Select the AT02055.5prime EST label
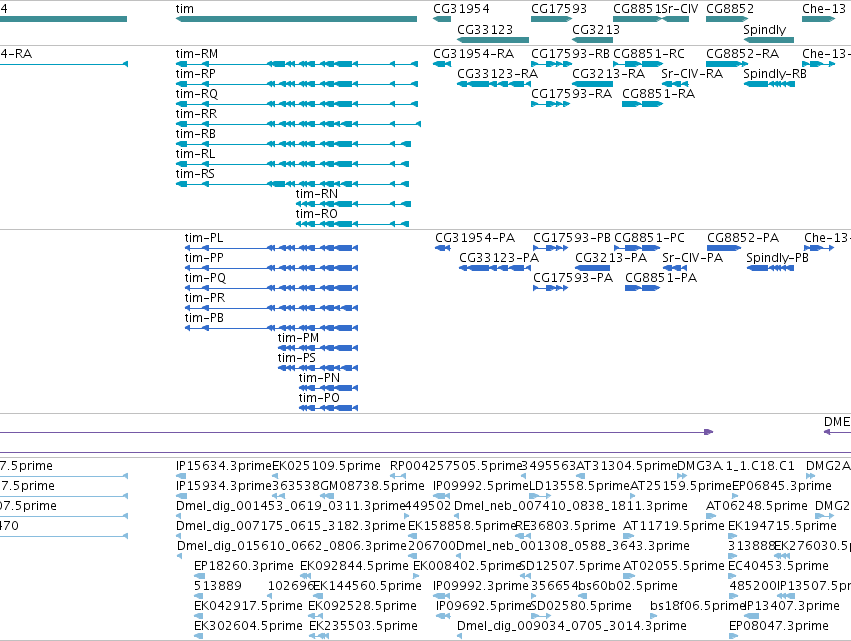 click(674, 566)
